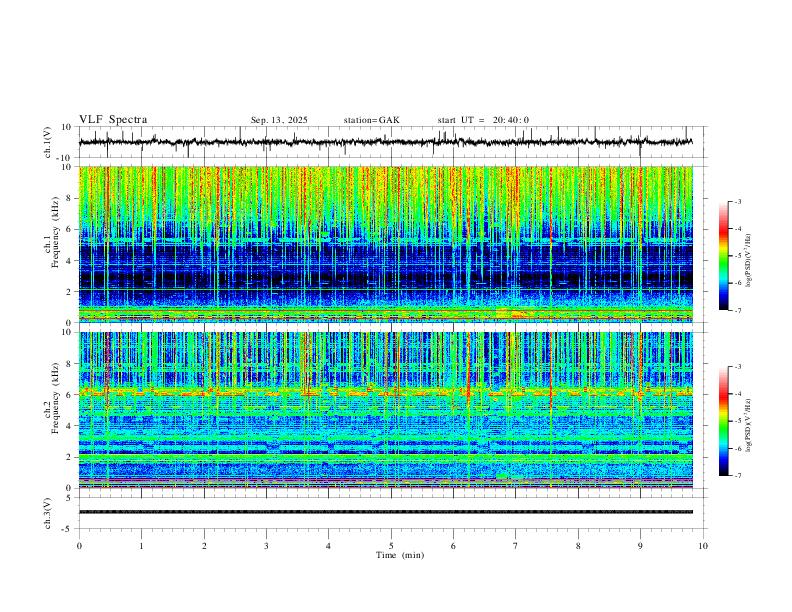Click the Time axis tick label 3

point(266,546)
